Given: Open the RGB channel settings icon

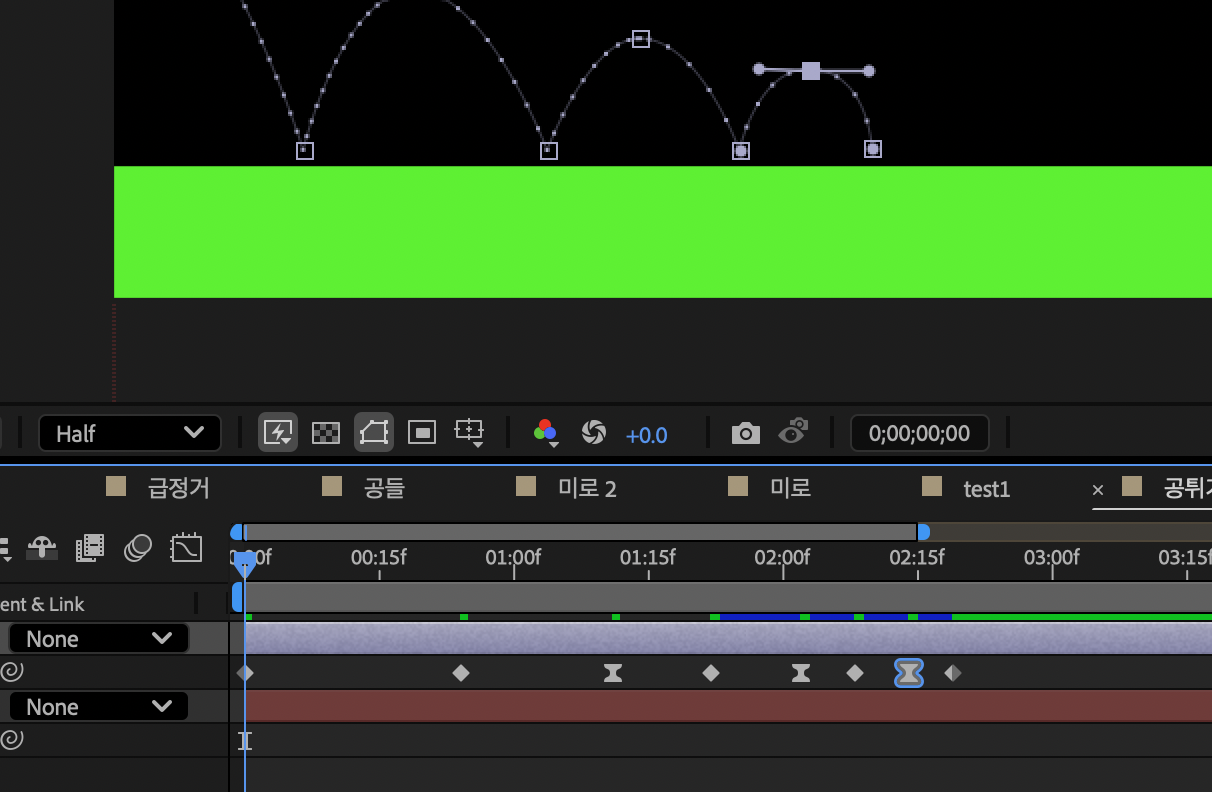Looking at the screenshot, I should [x=545, y=433].
